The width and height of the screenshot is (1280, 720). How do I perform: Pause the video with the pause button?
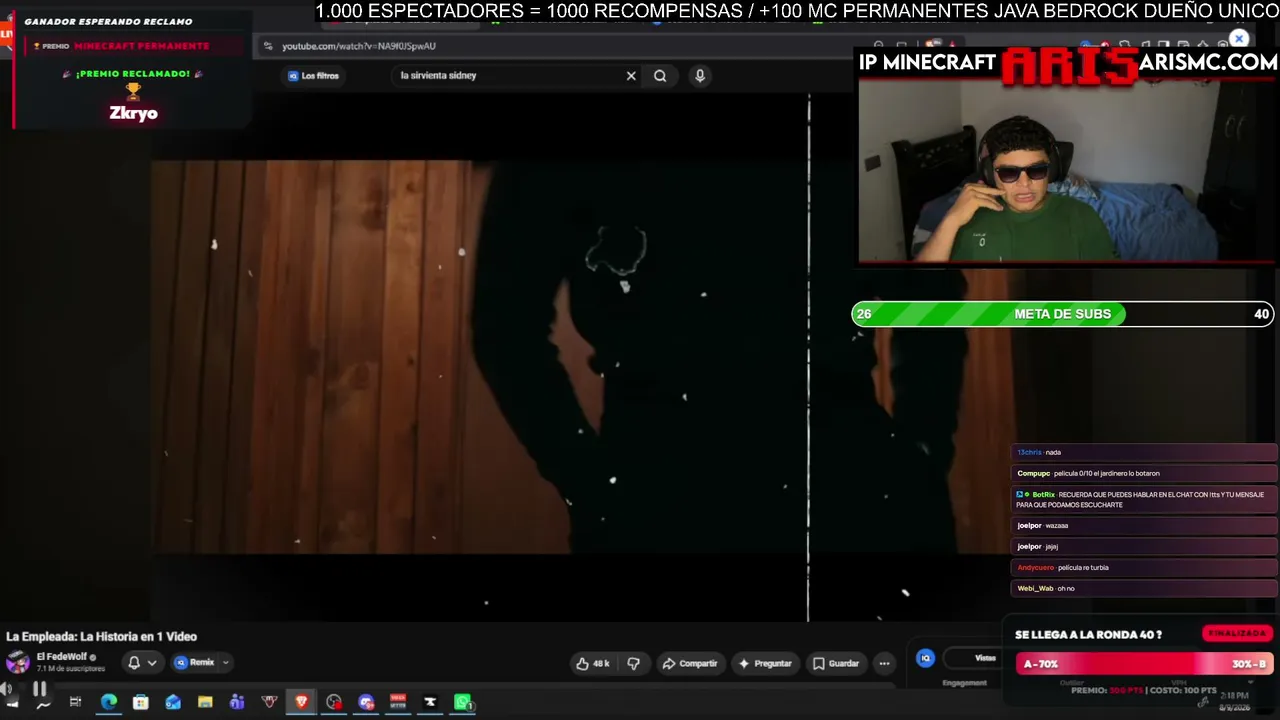click(40, 689)
